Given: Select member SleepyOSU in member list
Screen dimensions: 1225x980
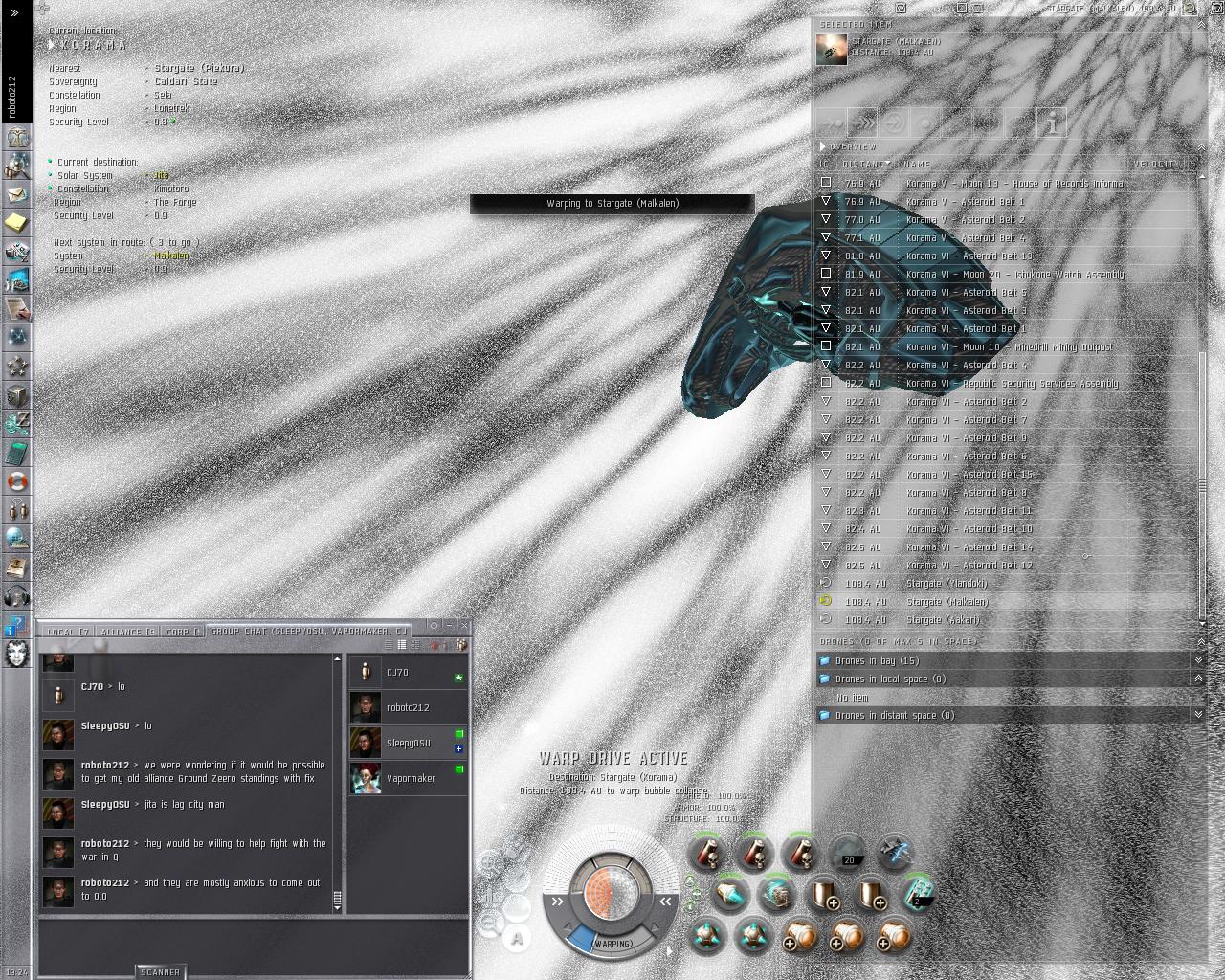Looking at the screenshot, I should [408, 743].
